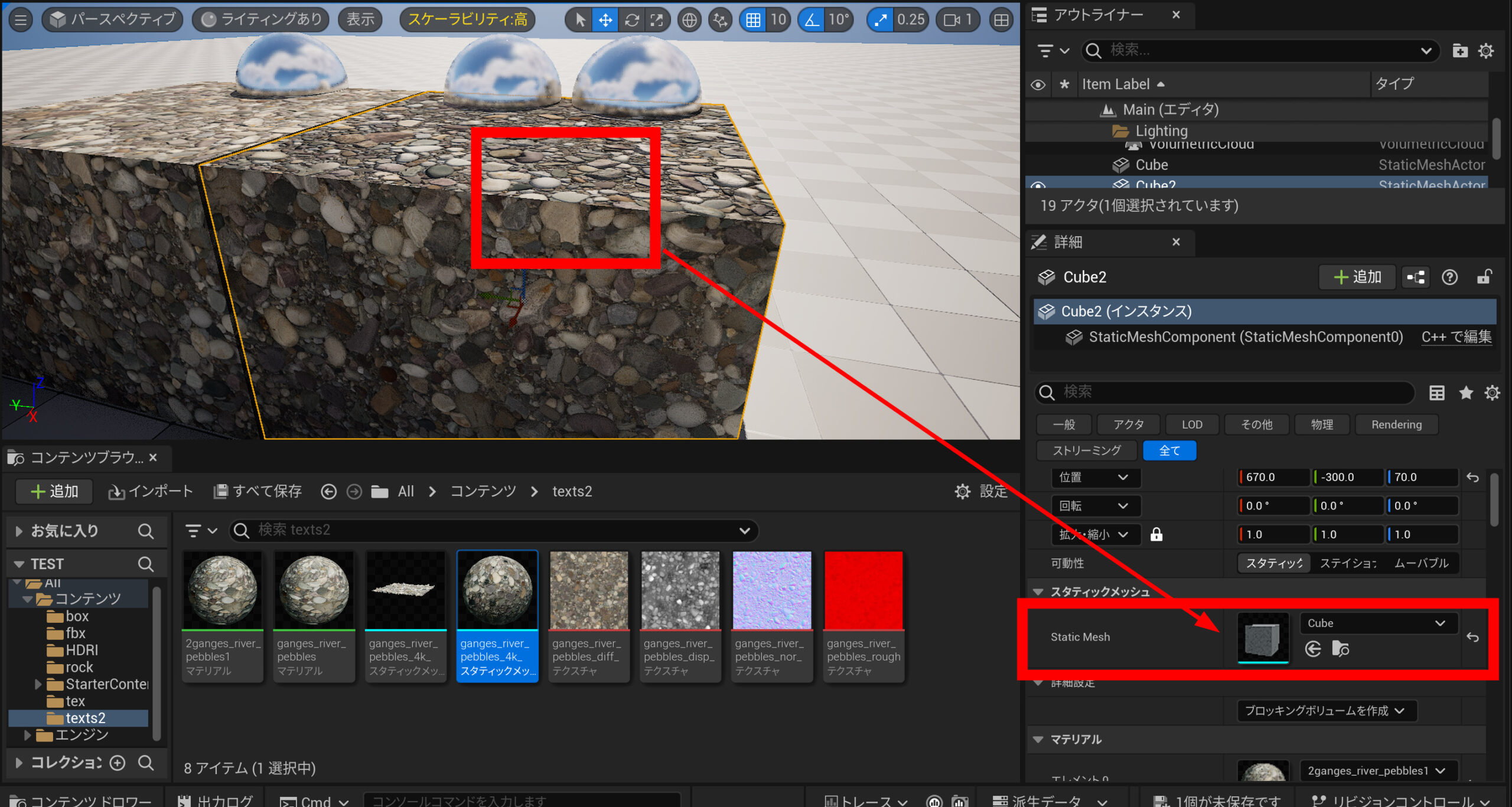Select the scale tool in viewport toolbar
1512x807 pixels.
(x=657, y=20)
